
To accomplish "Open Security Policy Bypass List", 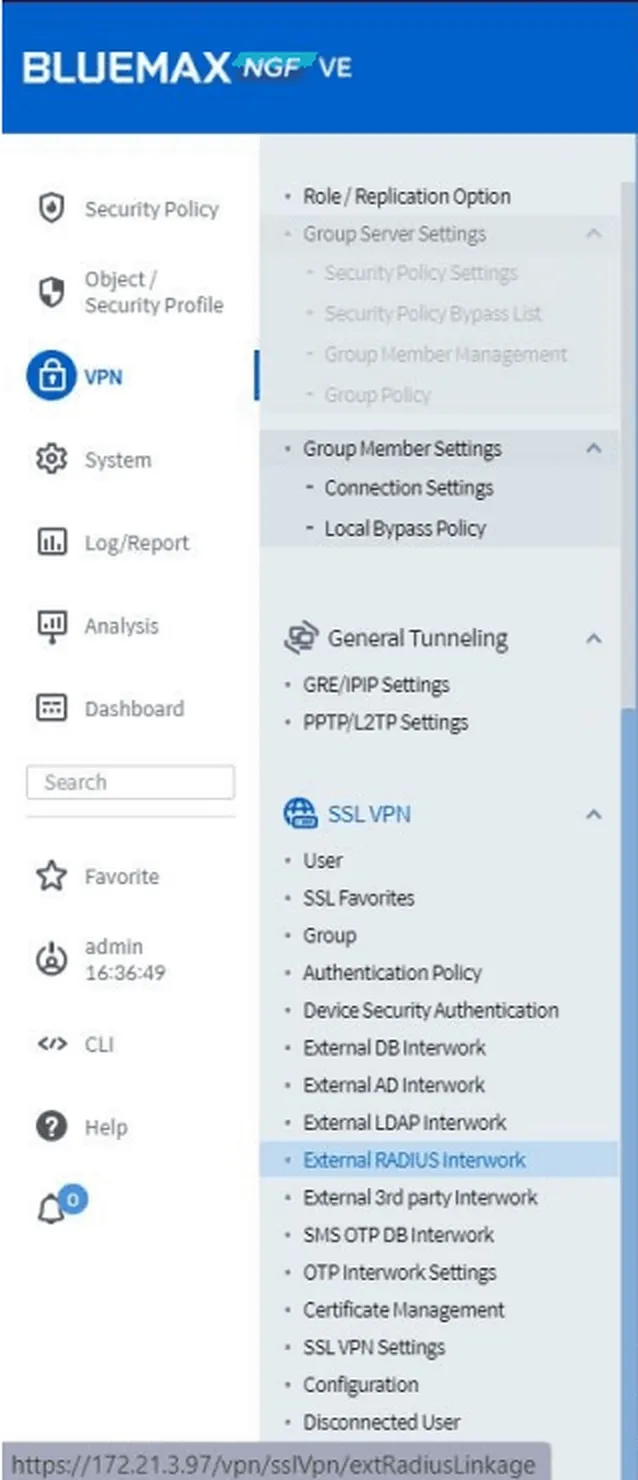I will 433,313.
